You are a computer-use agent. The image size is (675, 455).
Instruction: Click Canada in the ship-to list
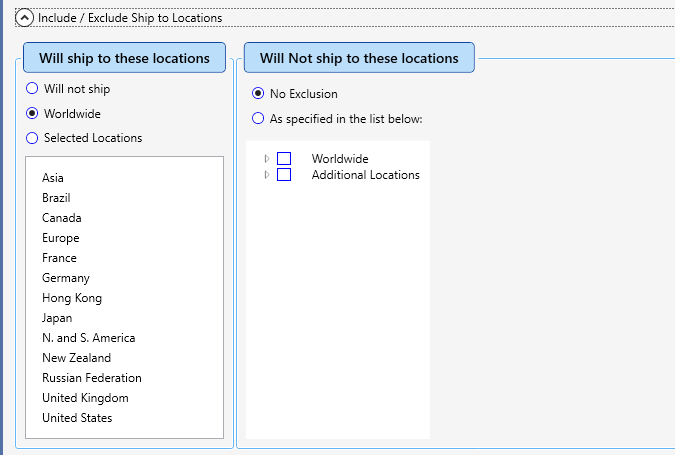point(62,218)
